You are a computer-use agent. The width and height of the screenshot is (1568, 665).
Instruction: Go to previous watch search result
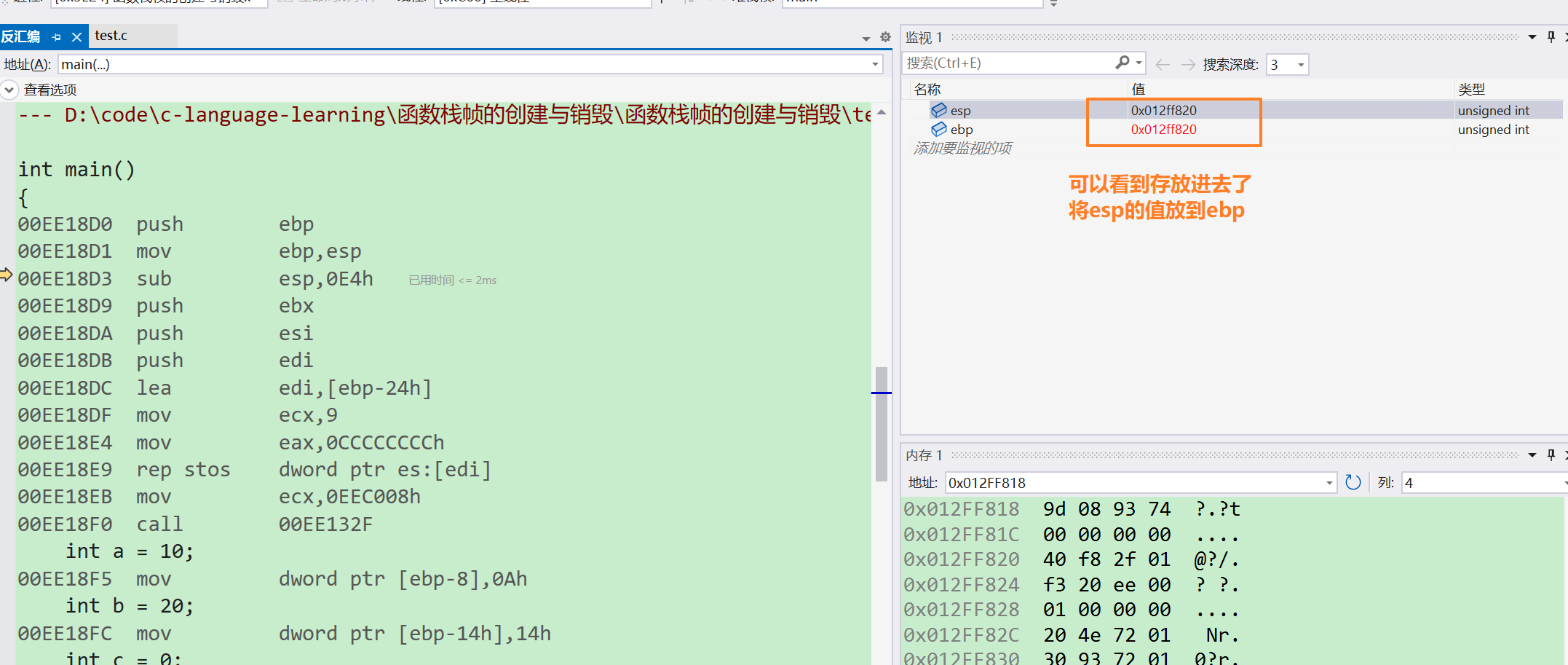(1163, 65)
